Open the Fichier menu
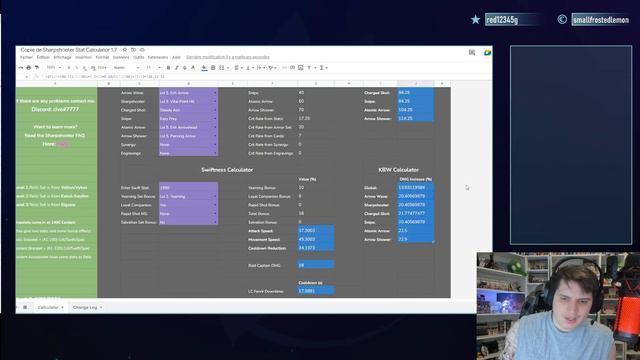640x360 pixels. [x=26, y=58]
